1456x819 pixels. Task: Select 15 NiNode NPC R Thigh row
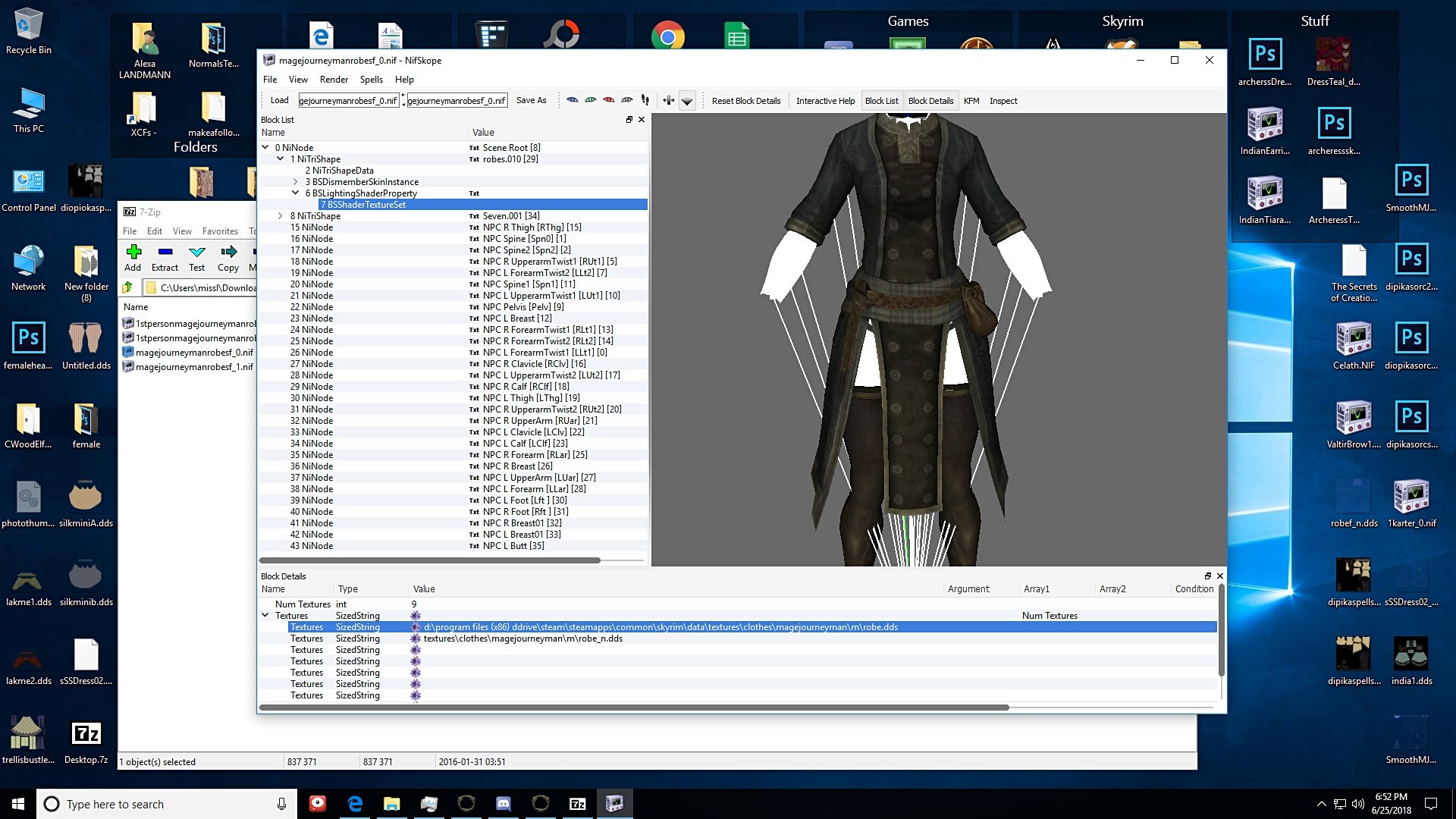(453, 227)
